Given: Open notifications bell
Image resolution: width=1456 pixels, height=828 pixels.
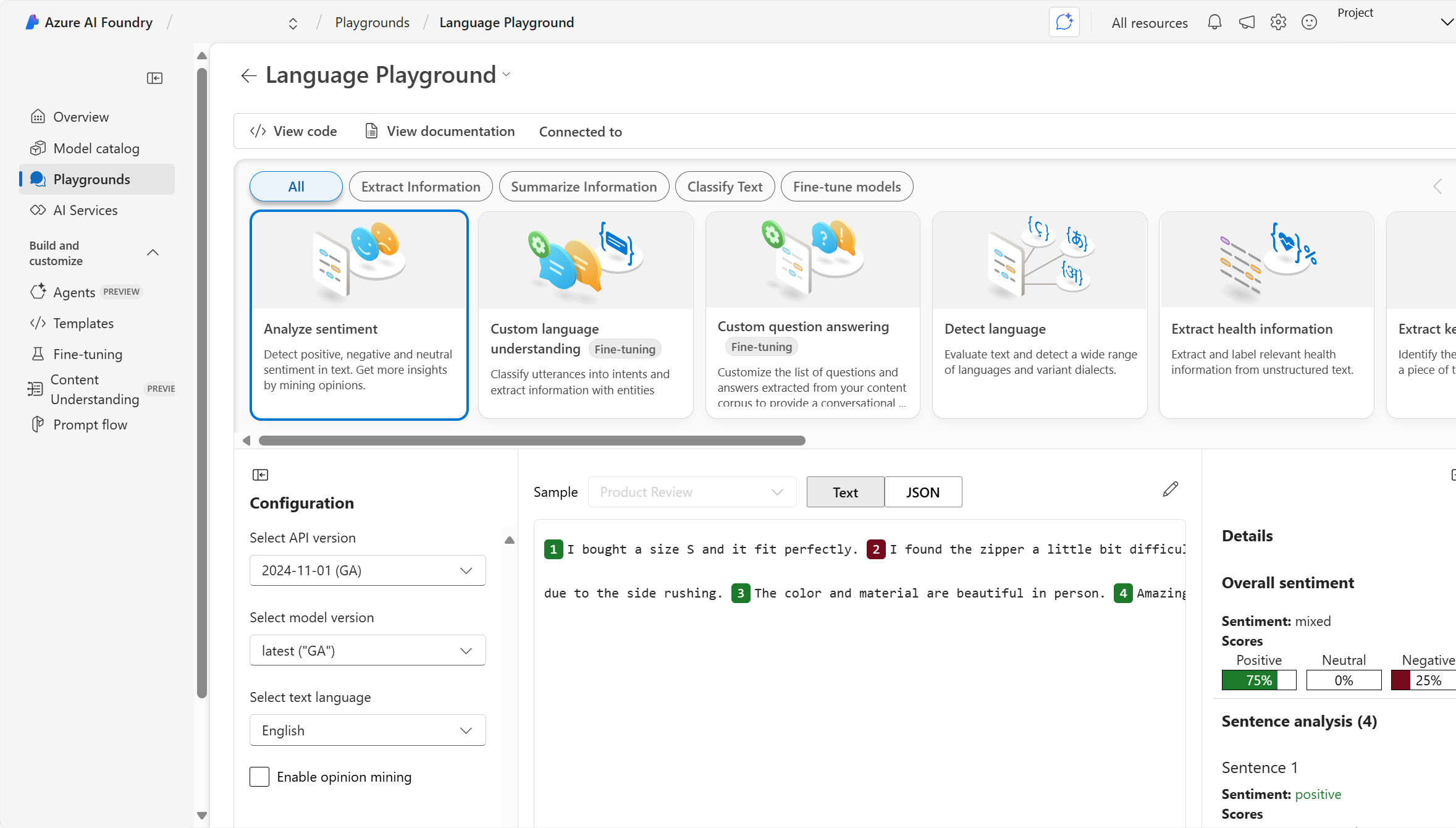Looking at the screenshot, I should (x=1214, y=22).
